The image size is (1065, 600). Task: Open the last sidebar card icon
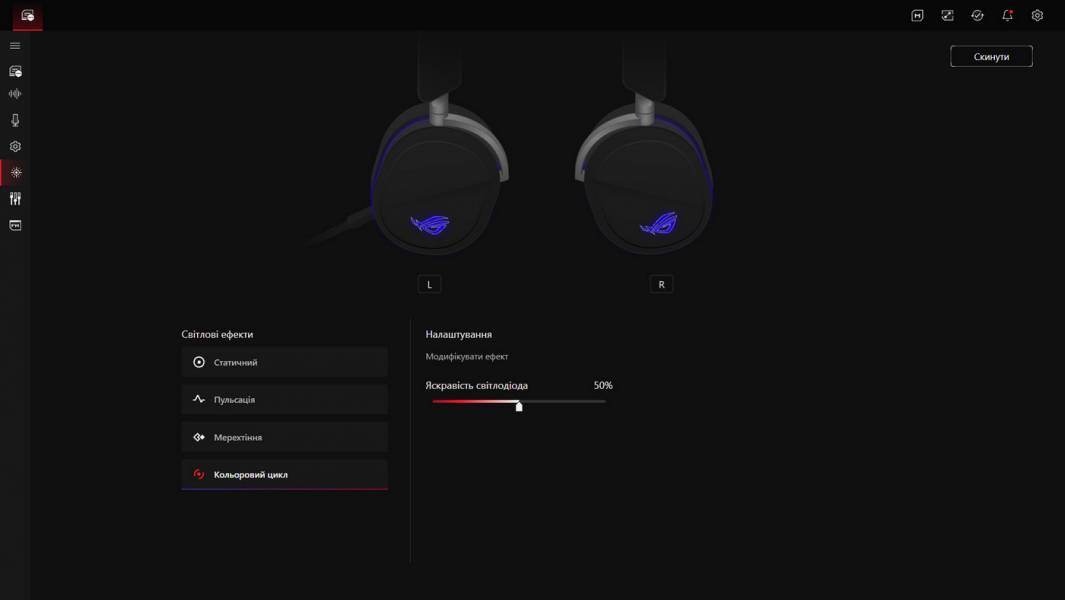click(x=15, y=225)
